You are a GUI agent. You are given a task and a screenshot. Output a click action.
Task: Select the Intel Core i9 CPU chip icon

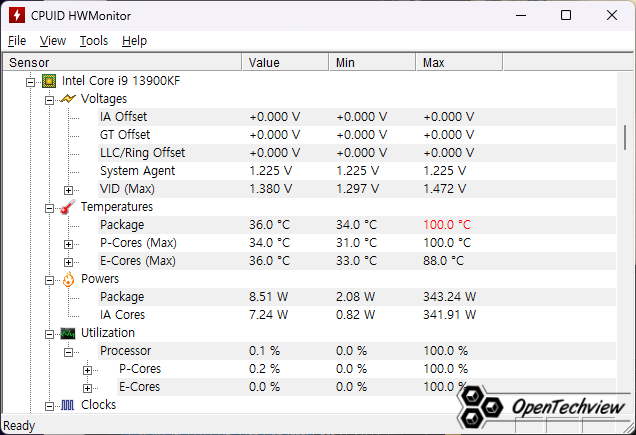[x=49, y=81]
